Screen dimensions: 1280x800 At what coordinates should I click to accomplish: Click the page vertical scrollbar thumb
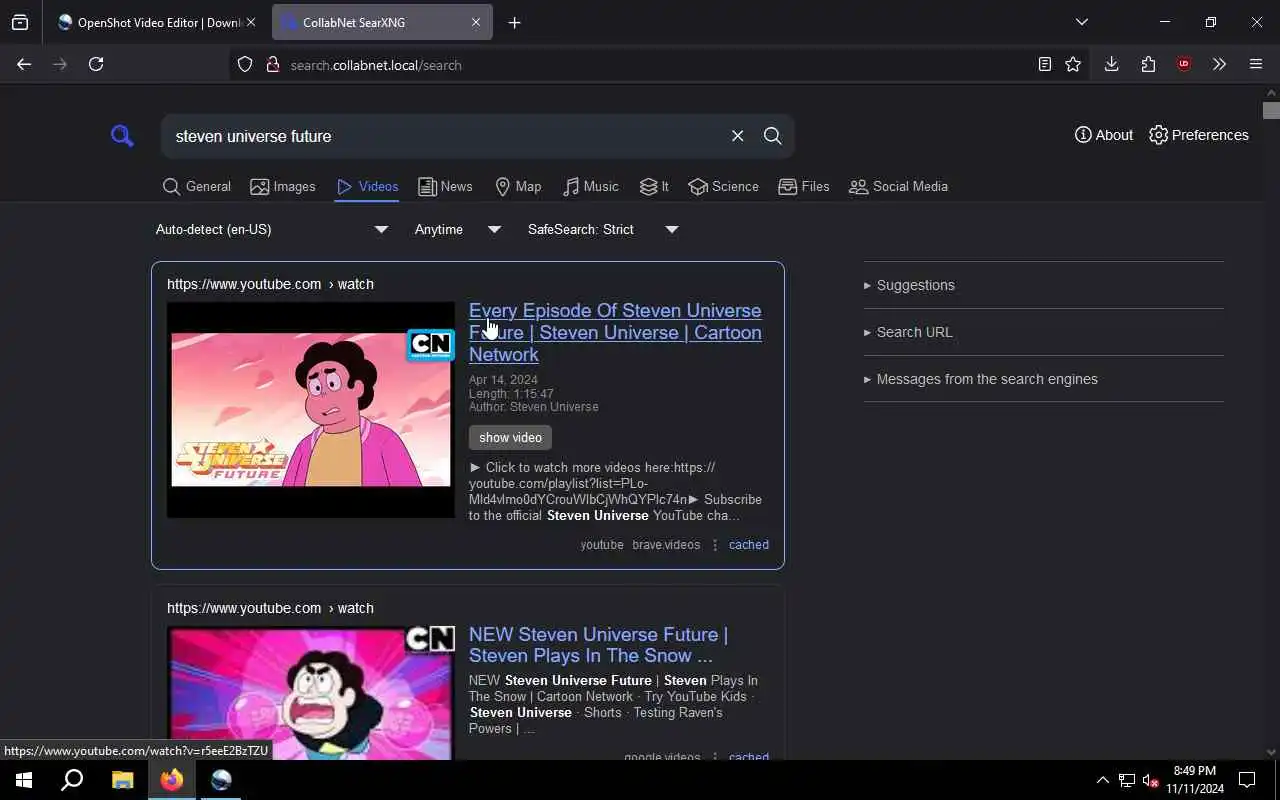pyautogui.click(x=1271, y=110)
